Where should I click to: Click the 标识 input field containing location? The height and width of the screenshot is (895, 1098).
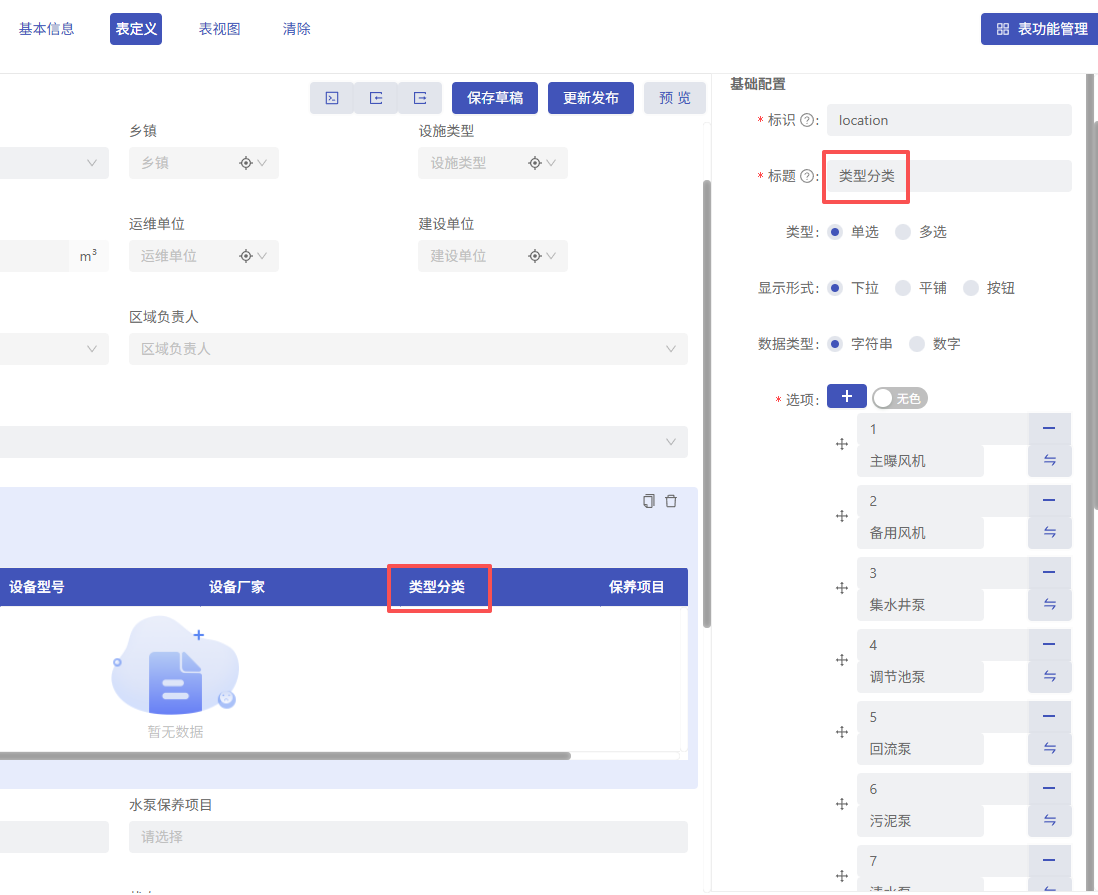948,120
